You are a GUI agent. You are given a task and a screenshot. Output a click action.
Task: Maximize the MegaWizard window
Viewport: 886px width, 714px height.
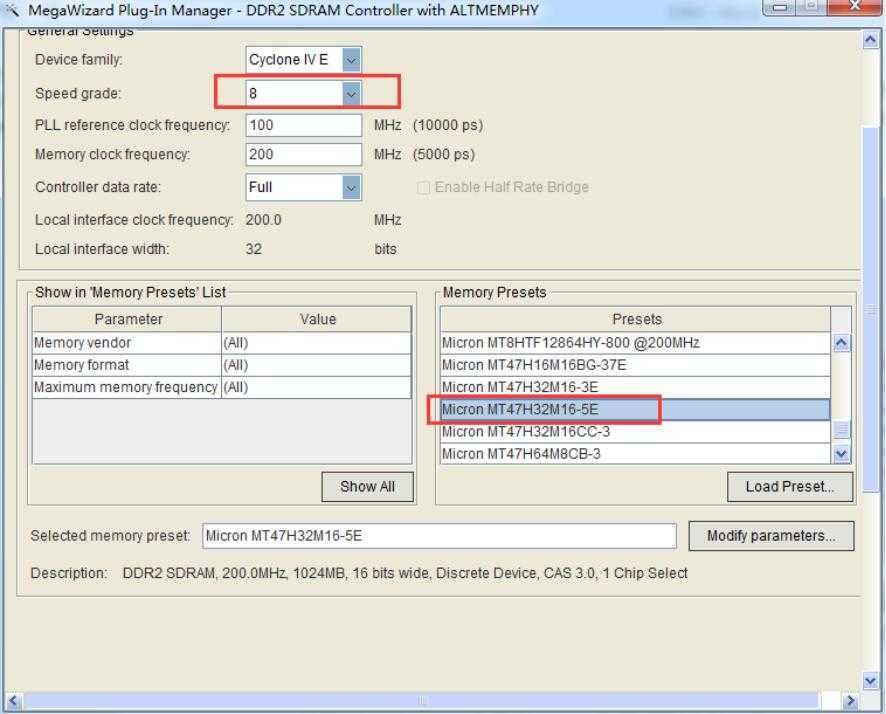[812, 7]
